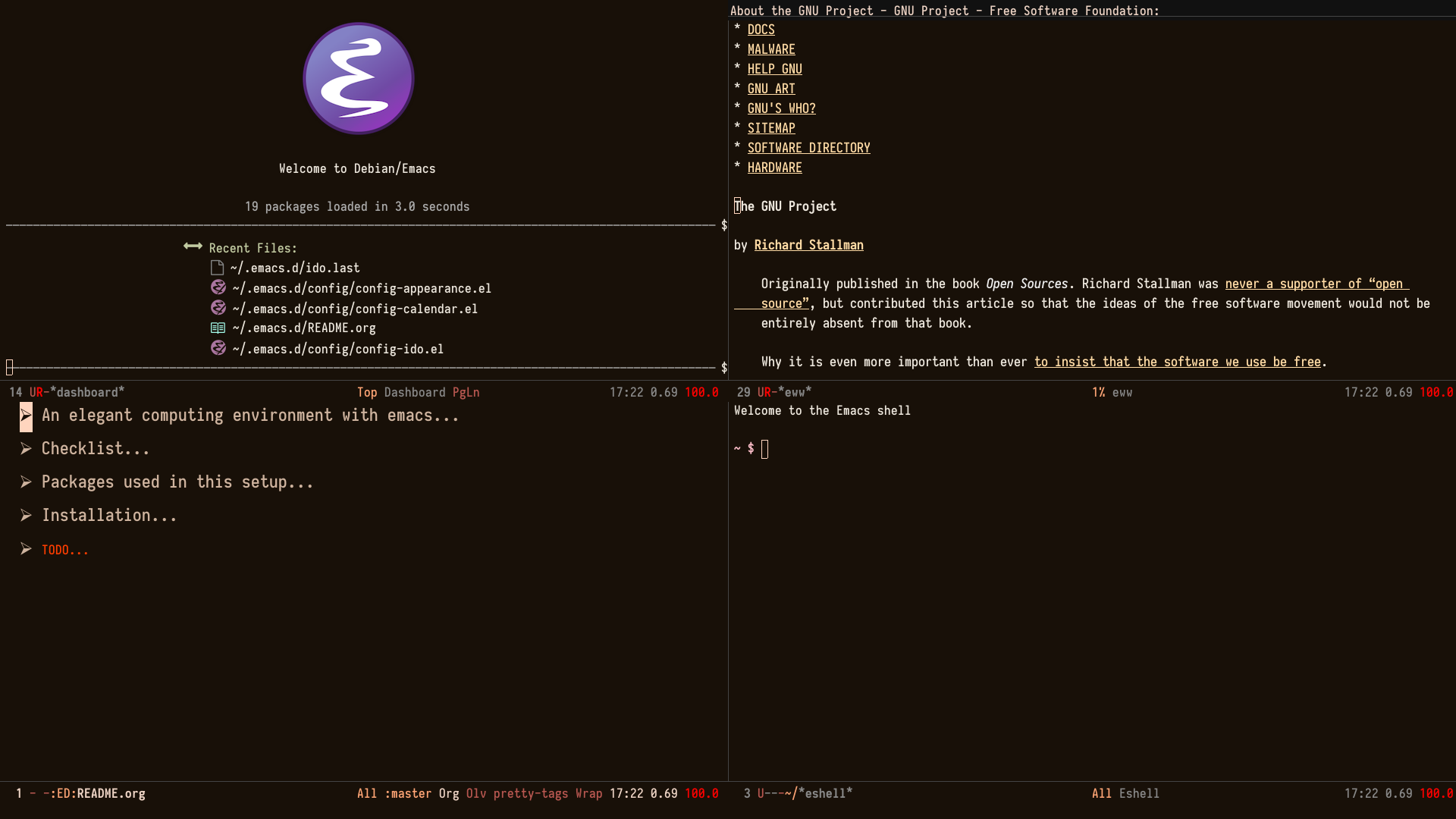Open the MALWARE navigation link
Screen dimensions: 1456x819
click(771, 49)
